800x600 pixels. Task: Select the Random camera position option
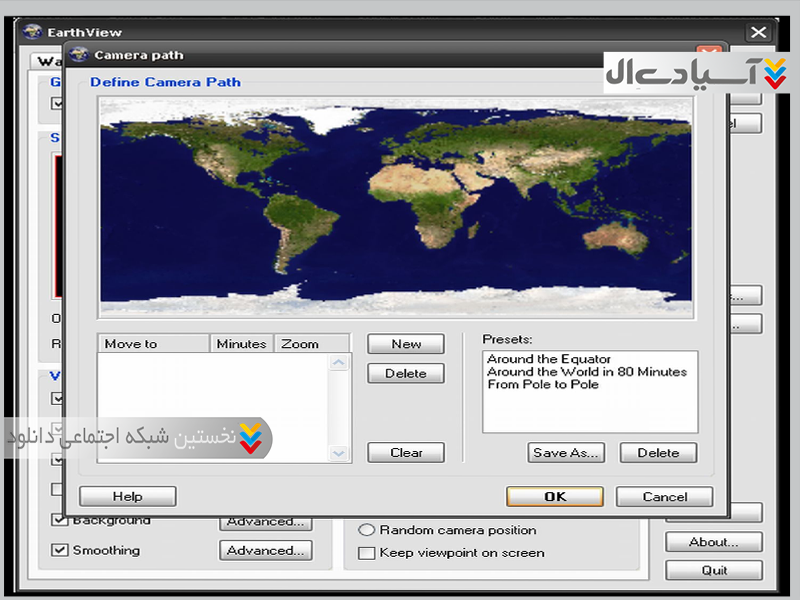(367, 530)
